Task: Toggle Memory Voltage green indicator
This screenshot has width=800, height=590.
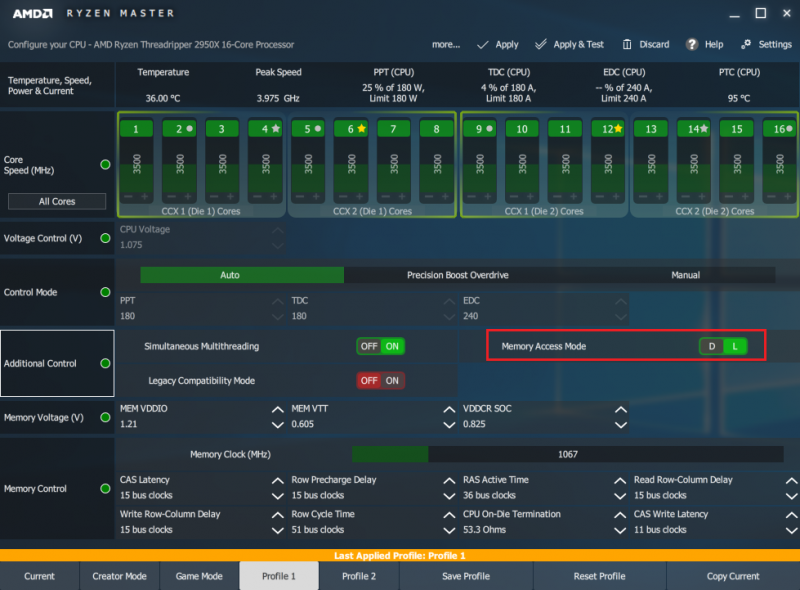Action: coord(105,417)
